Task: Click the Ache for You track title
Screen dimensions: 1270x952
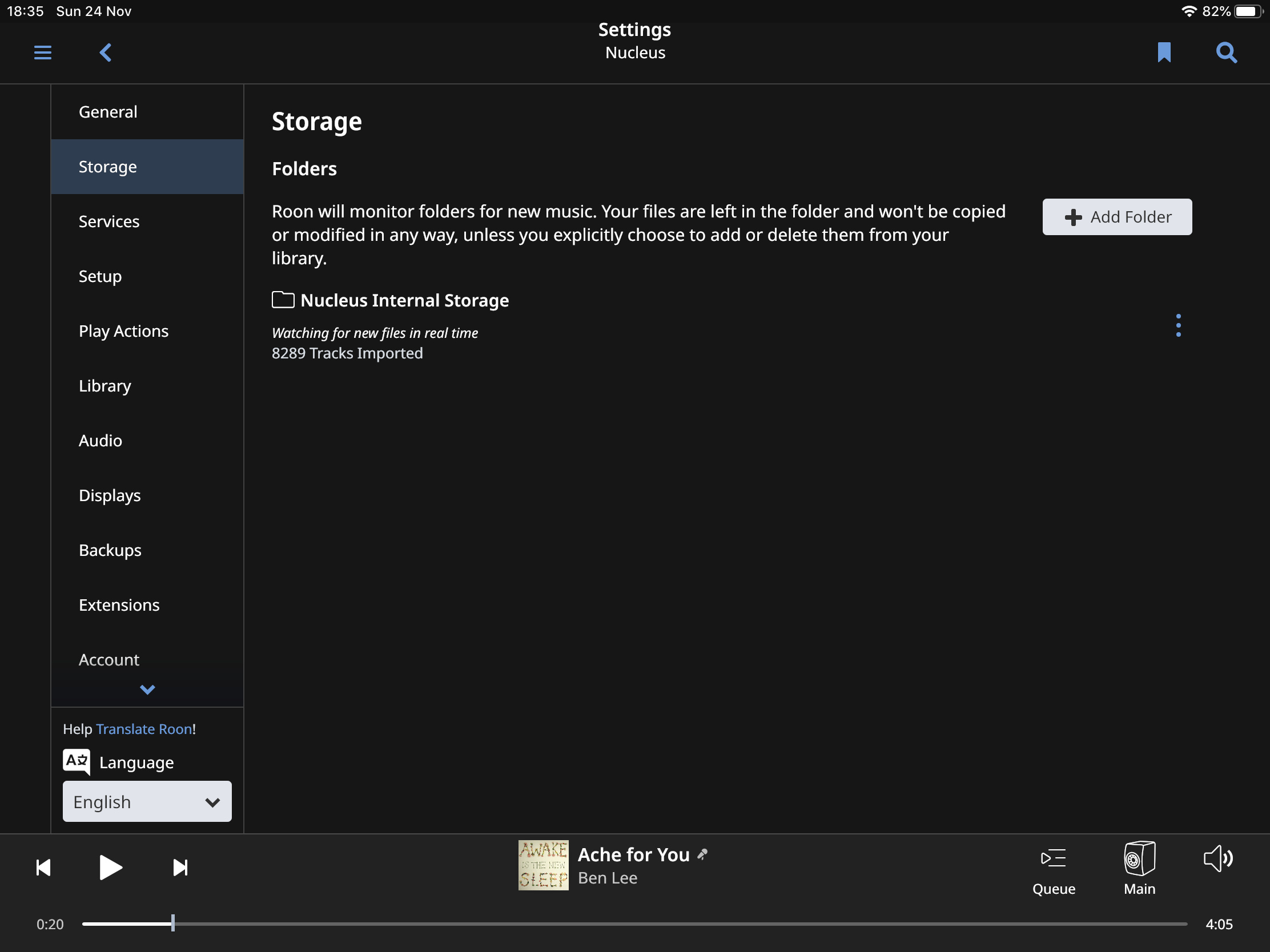Action: pos(633,854)
